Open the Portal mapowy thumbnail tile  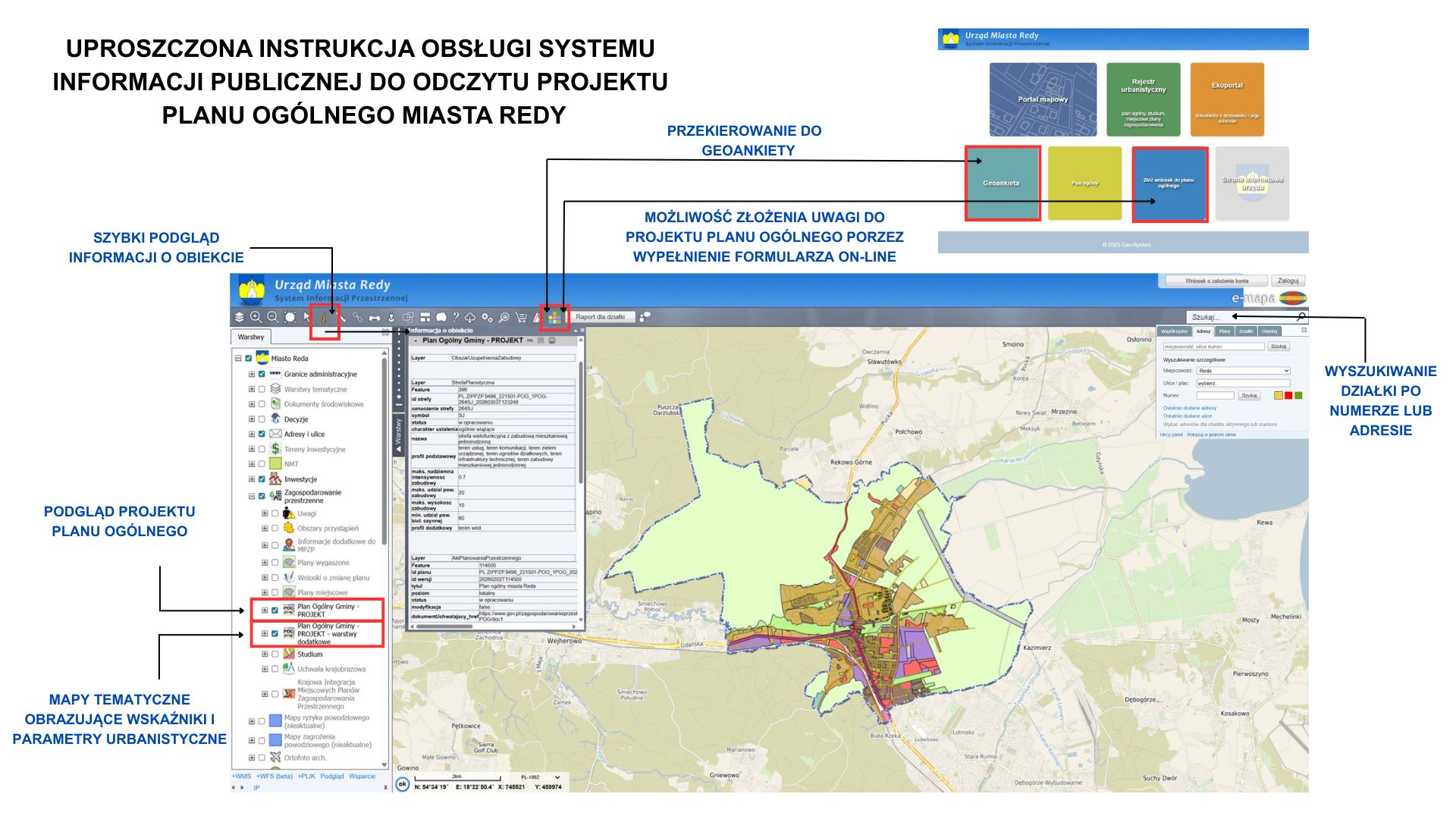1043,99
